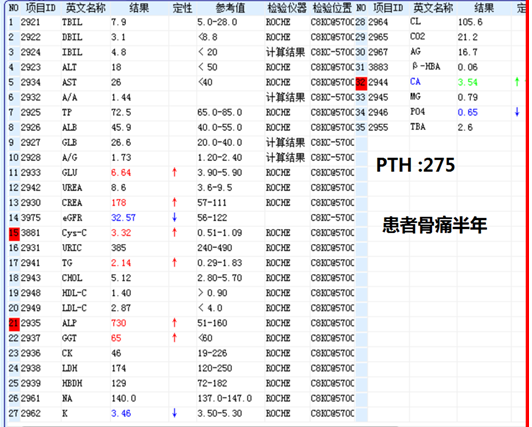The width and height of the screenshot is (532, 427).
Task: Click the 检验仪器 column header
Action: click(x=287, y=8)
